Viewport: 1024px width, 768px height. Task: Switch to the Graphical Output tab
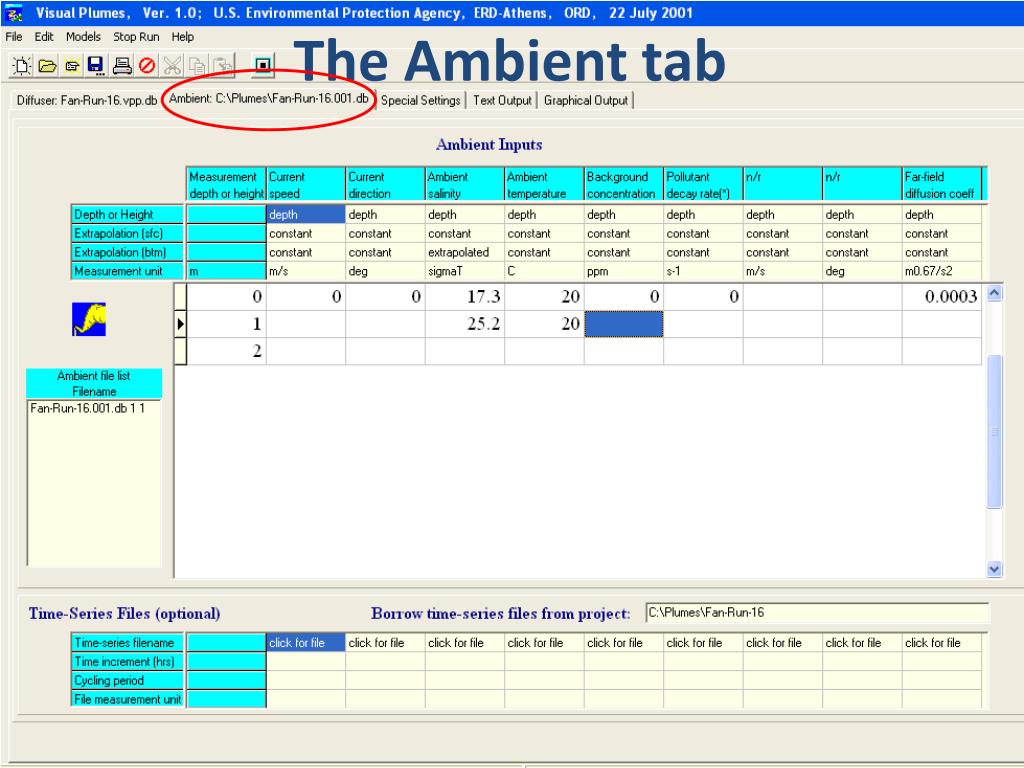pyautogui.click(x=585, y=101)
